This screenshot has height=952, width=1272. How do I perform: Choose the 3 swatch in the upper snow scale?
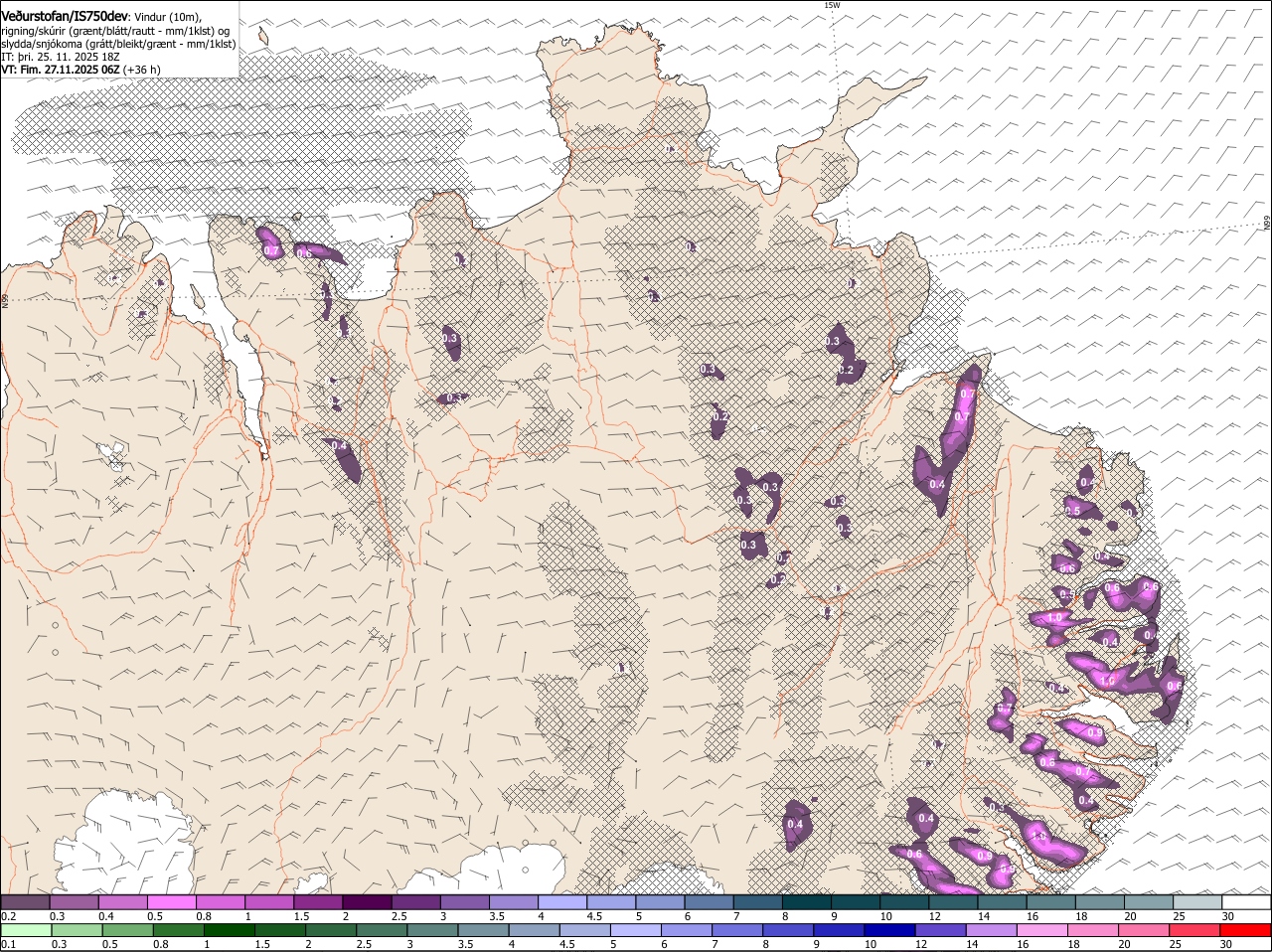465,902
